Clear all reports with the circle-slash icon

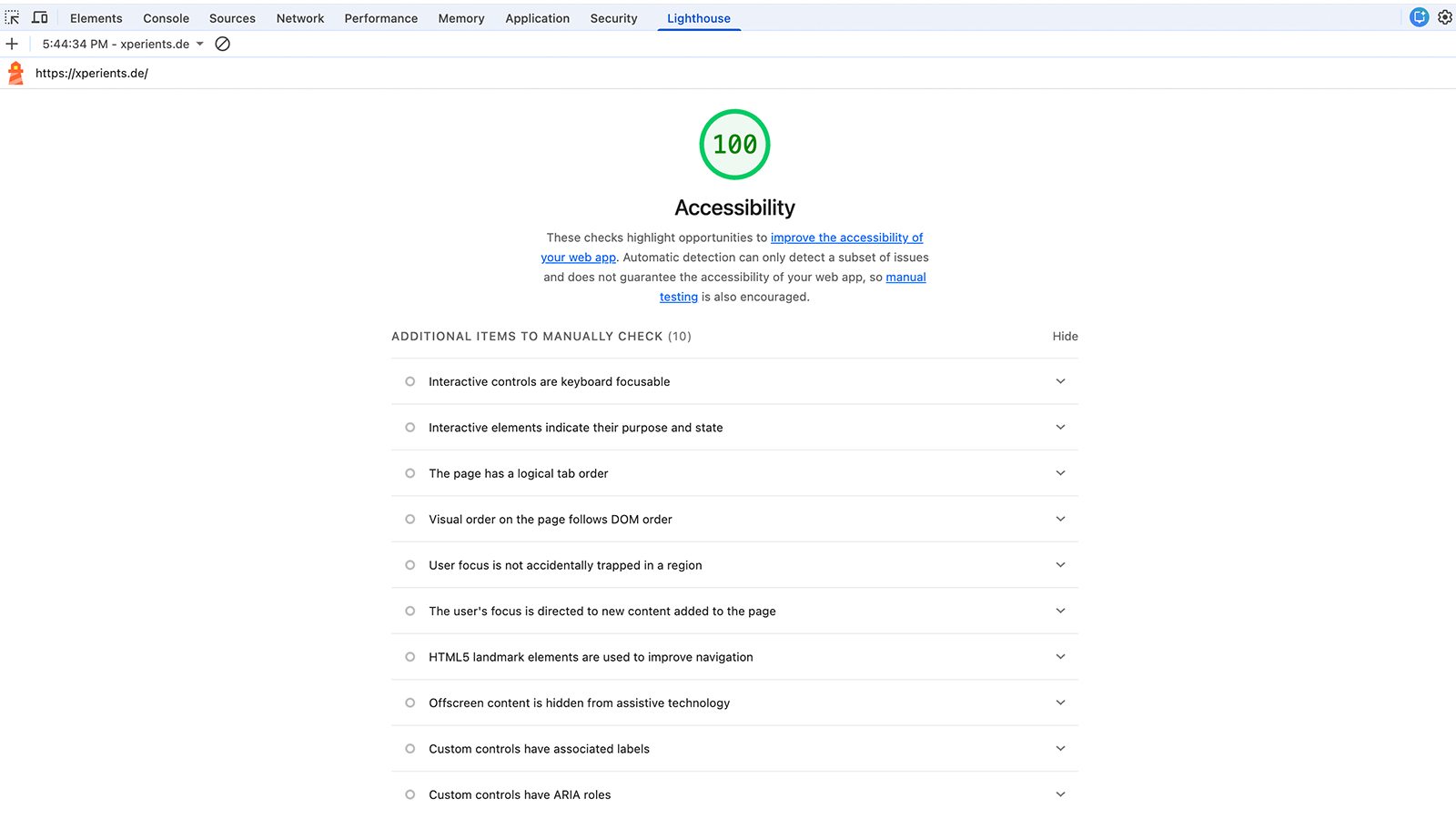click(x=222, y=44)
